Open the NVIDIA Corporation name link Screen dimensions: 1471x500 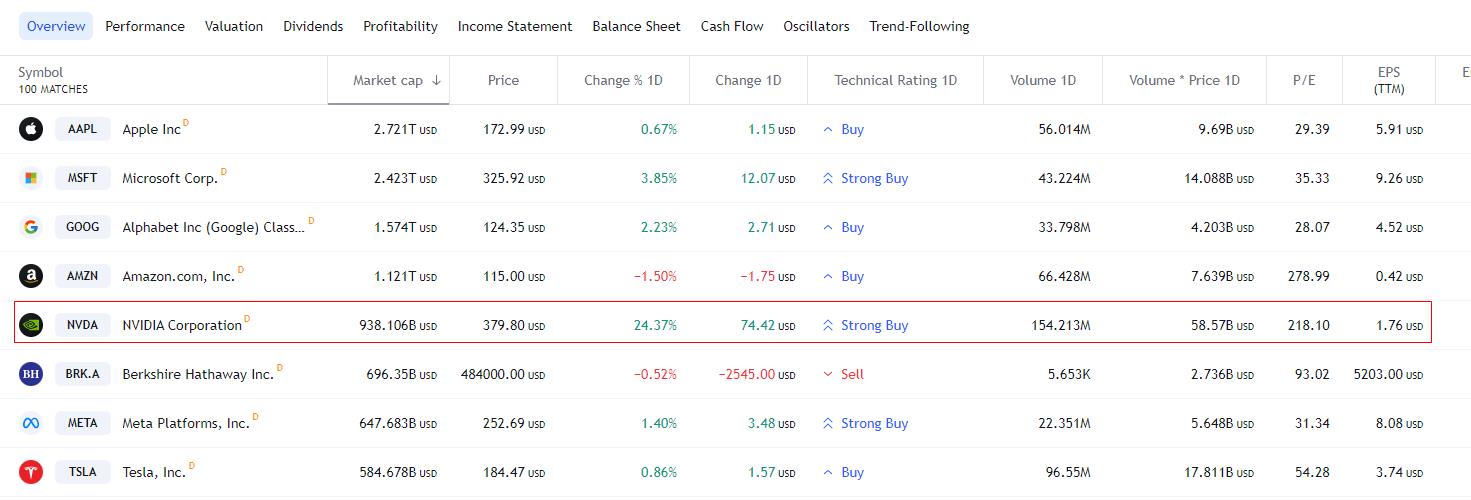point(182,325)
